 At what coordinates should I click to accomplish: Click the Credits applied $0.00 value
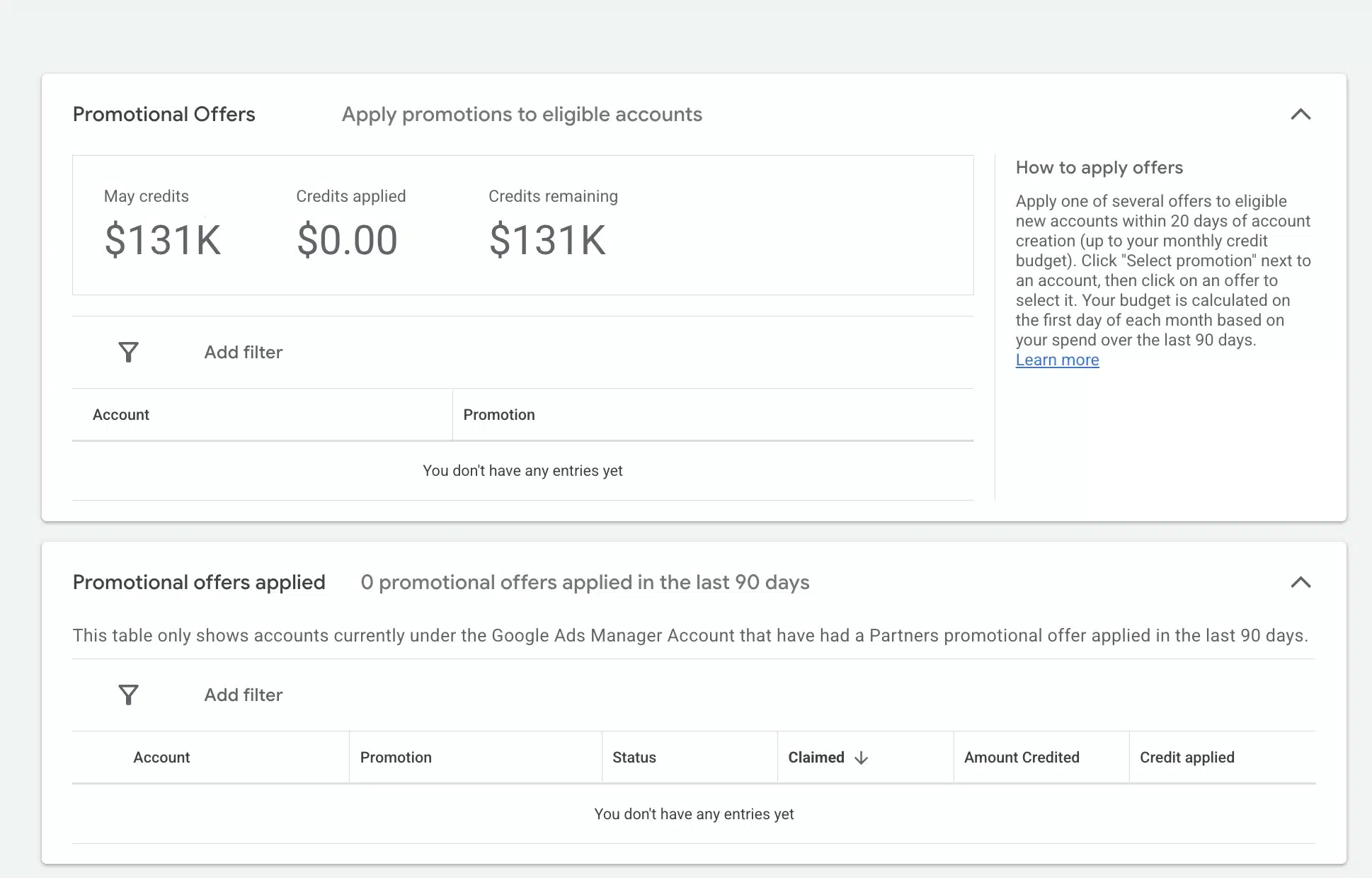click(347, 239)
